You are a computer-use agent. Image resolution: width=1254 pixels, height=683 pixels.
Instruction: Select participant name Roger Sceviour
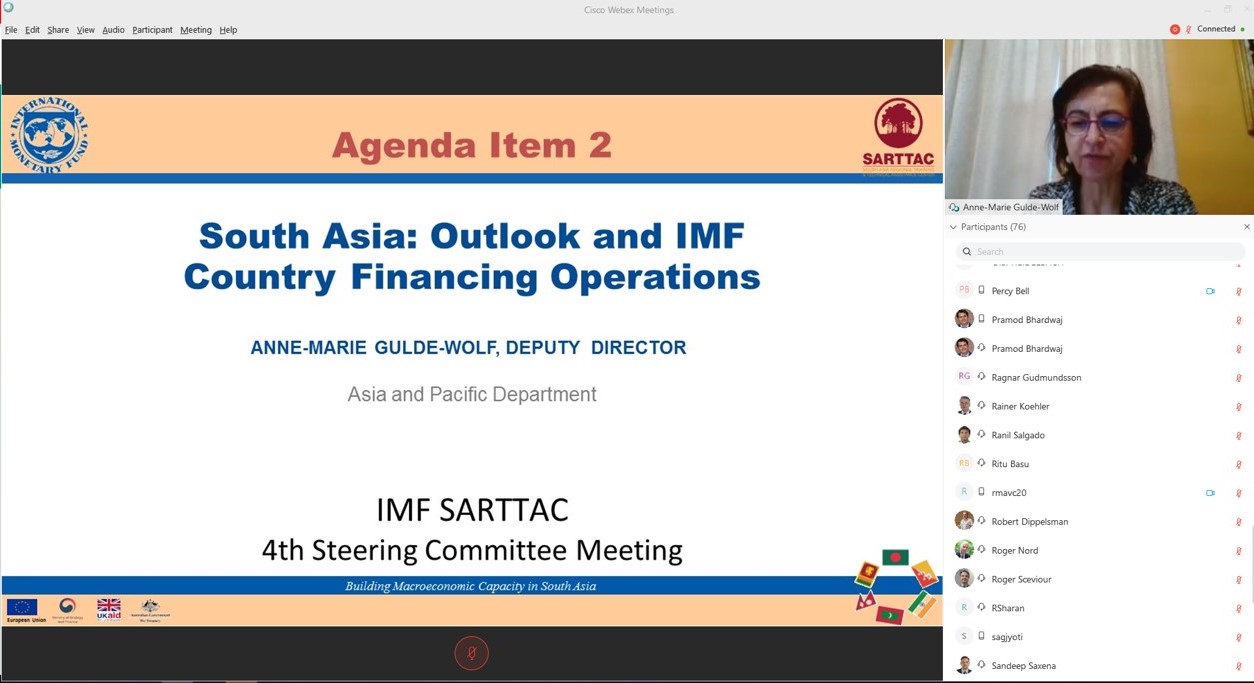coord(1021,580)
